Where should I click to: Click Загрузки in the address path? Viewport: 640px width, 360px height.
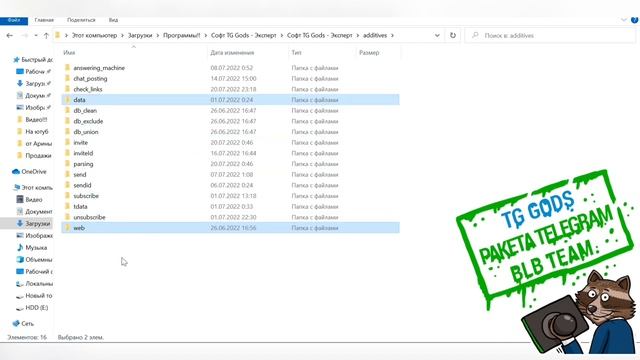pyautogui.click(x=140, y=36)
